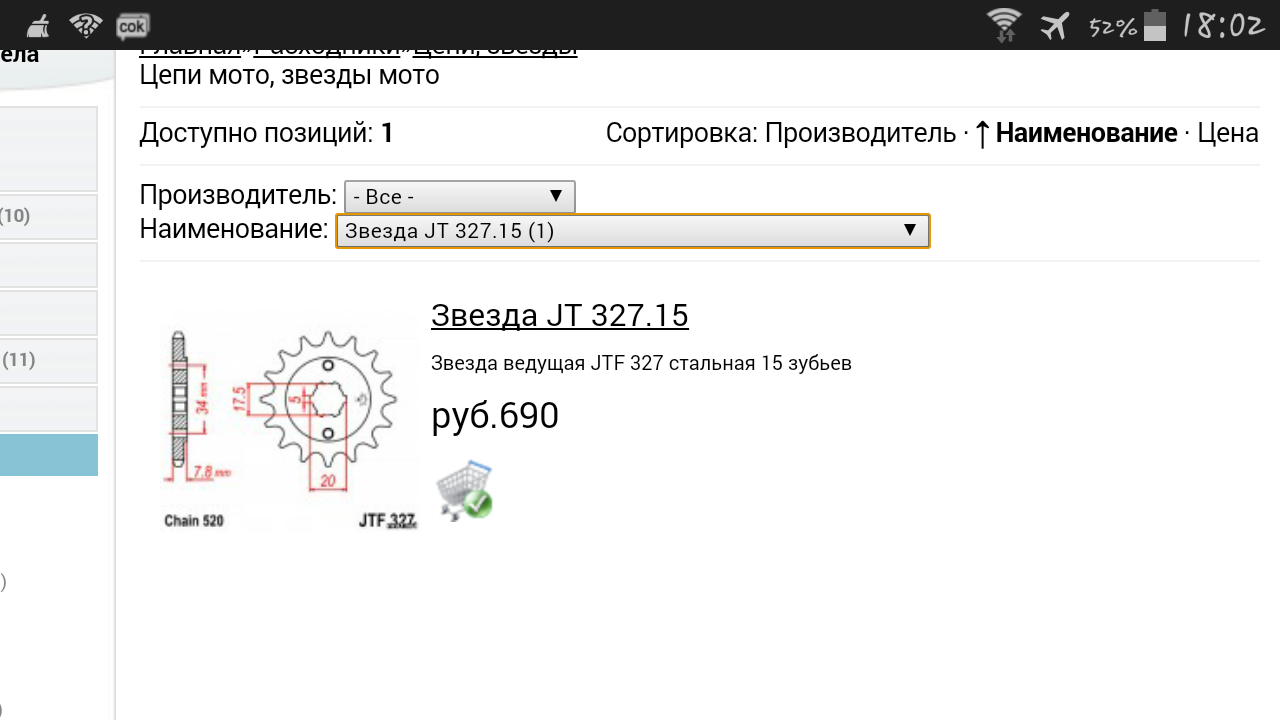Select the sidebar item with count (11)

pyautogui.click(x=49, y=360)
